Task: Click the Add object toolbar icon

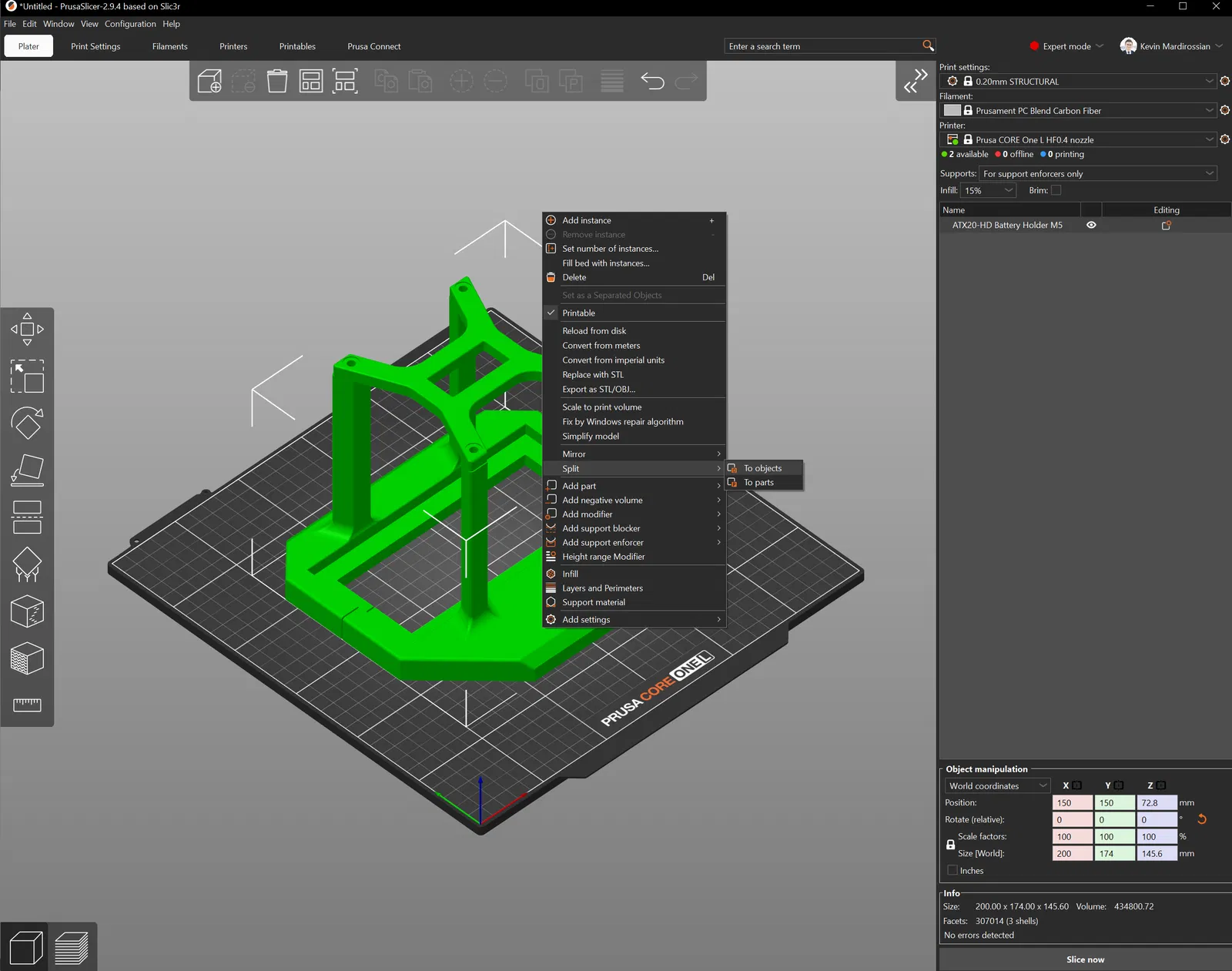Action: coord(209,81)
